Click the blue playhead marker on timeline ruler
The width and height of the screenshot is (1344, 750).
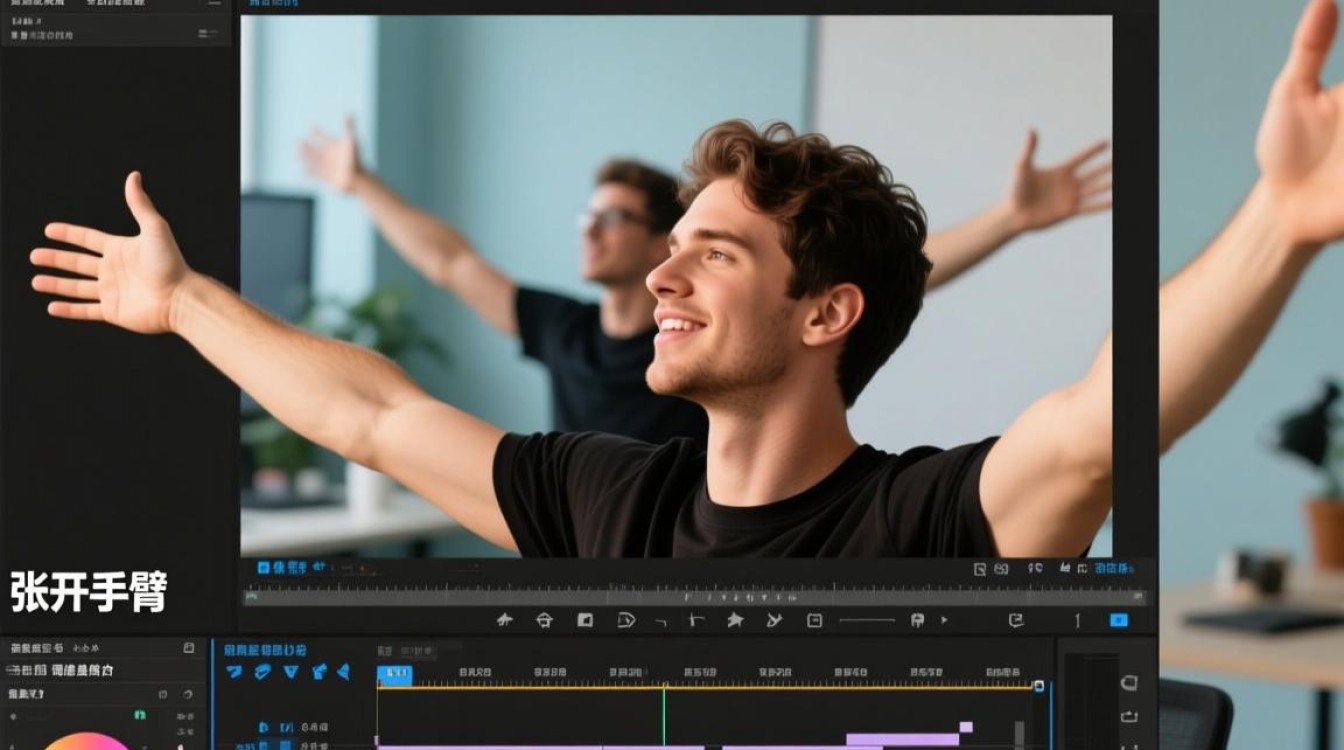pos(394,675)
